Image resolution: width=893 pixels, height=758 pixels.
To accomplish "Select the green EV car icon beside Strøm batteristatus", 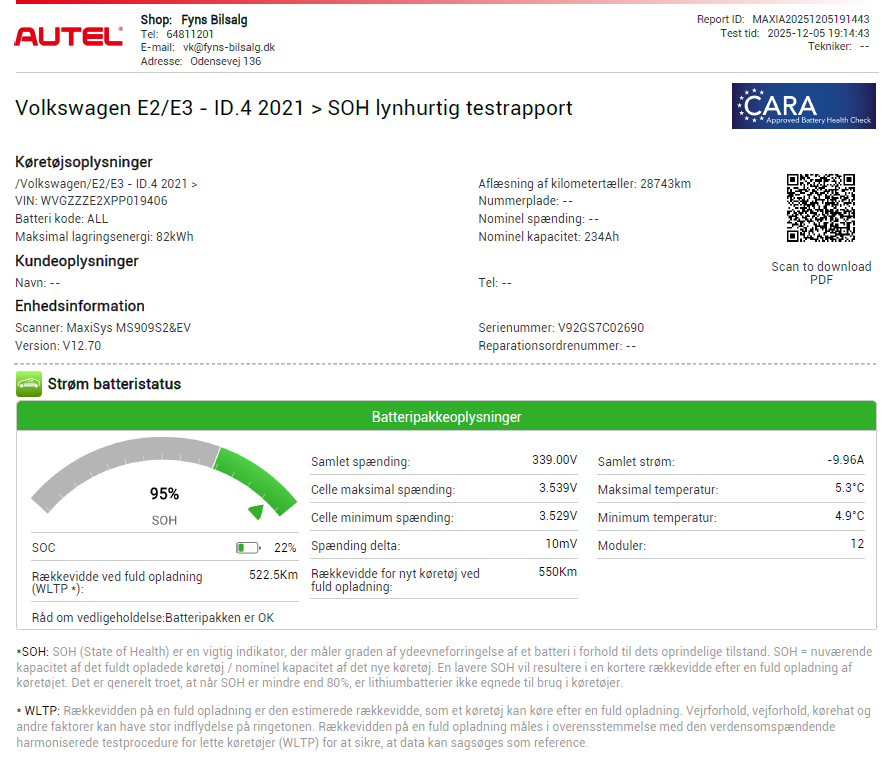I will pos(28,383).
